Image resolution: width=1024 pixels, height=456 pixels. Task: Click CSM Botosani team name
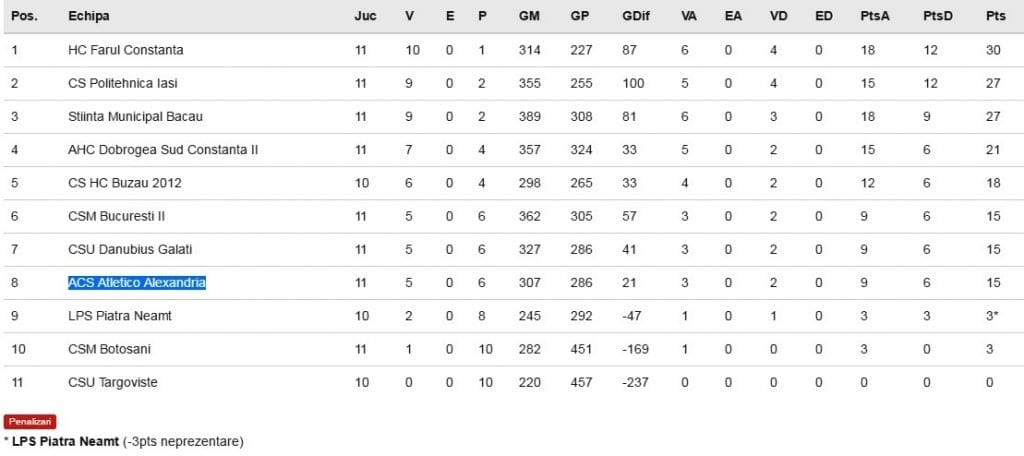click(109, 349)
